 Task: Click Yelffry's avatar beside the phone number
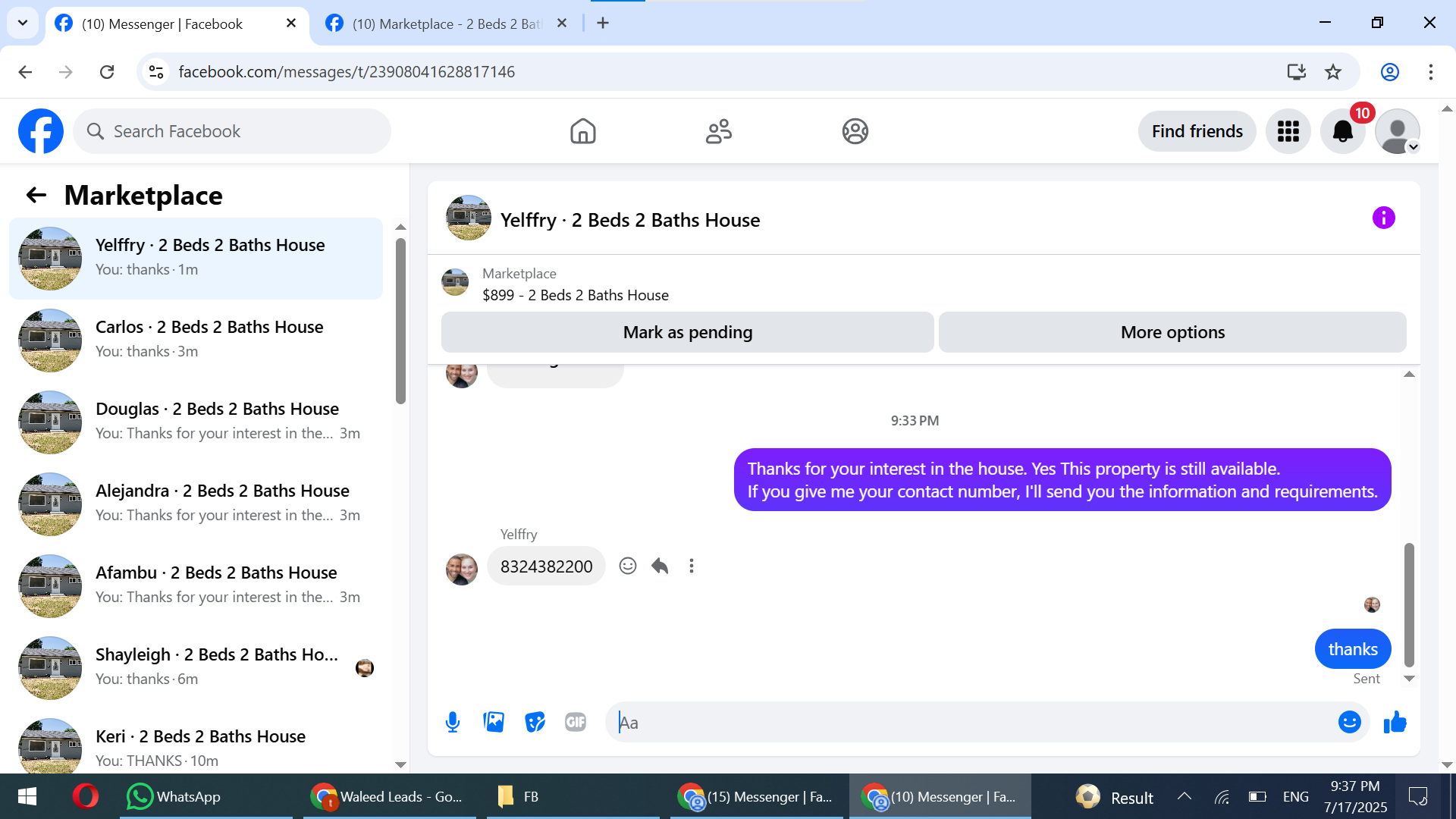[x=462, y=569]
